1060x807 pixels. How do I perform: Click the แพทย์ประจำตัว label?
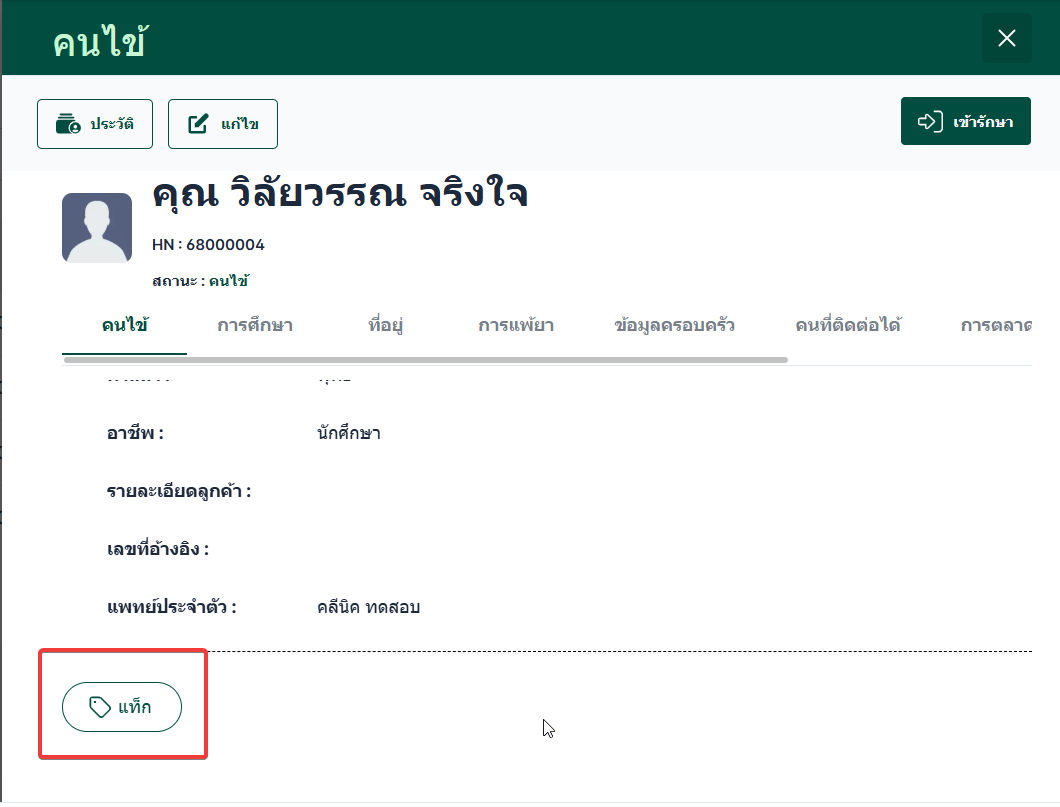click(x=172, y=608)
